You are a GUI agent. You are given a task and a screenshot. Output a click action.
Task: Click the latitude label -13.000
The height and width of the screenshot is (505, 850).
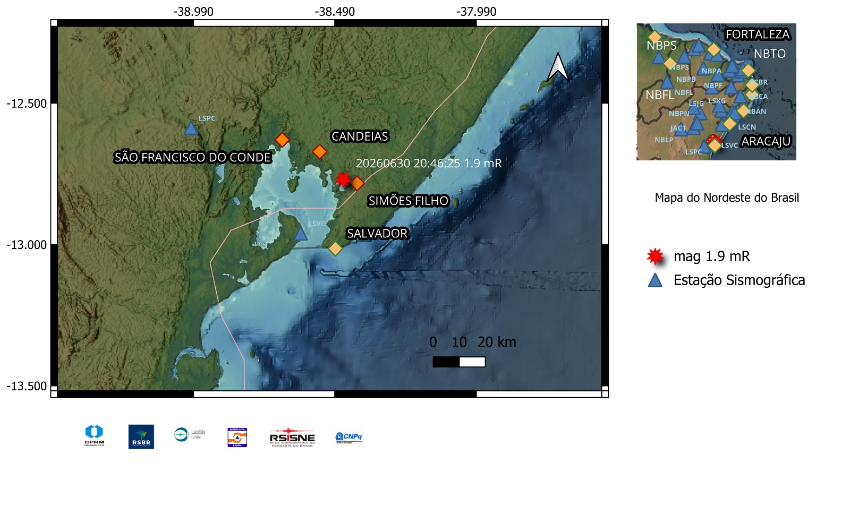[x=27, y=245]
